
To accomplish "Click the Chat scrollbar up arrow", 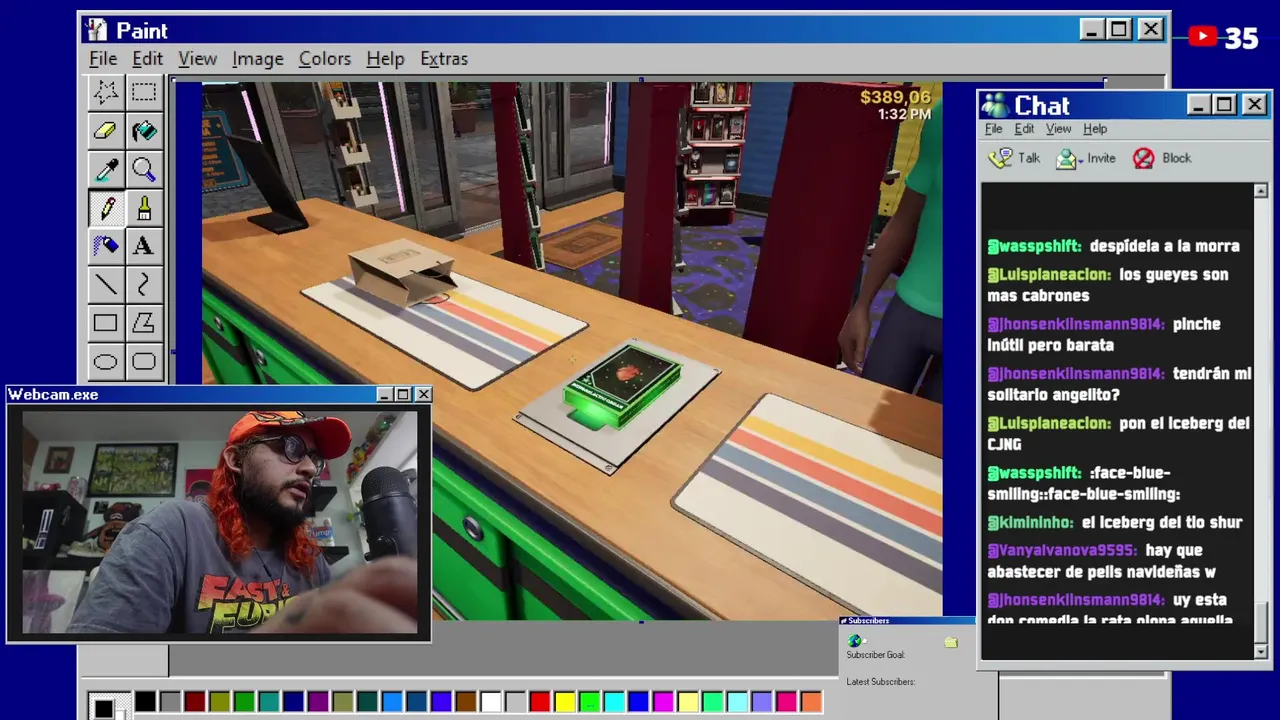I will click(1261, 191).
